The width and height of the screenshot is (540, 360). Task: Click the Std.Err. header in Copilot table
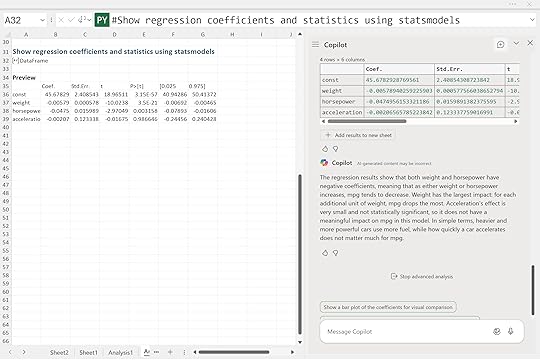coord(470,69)
